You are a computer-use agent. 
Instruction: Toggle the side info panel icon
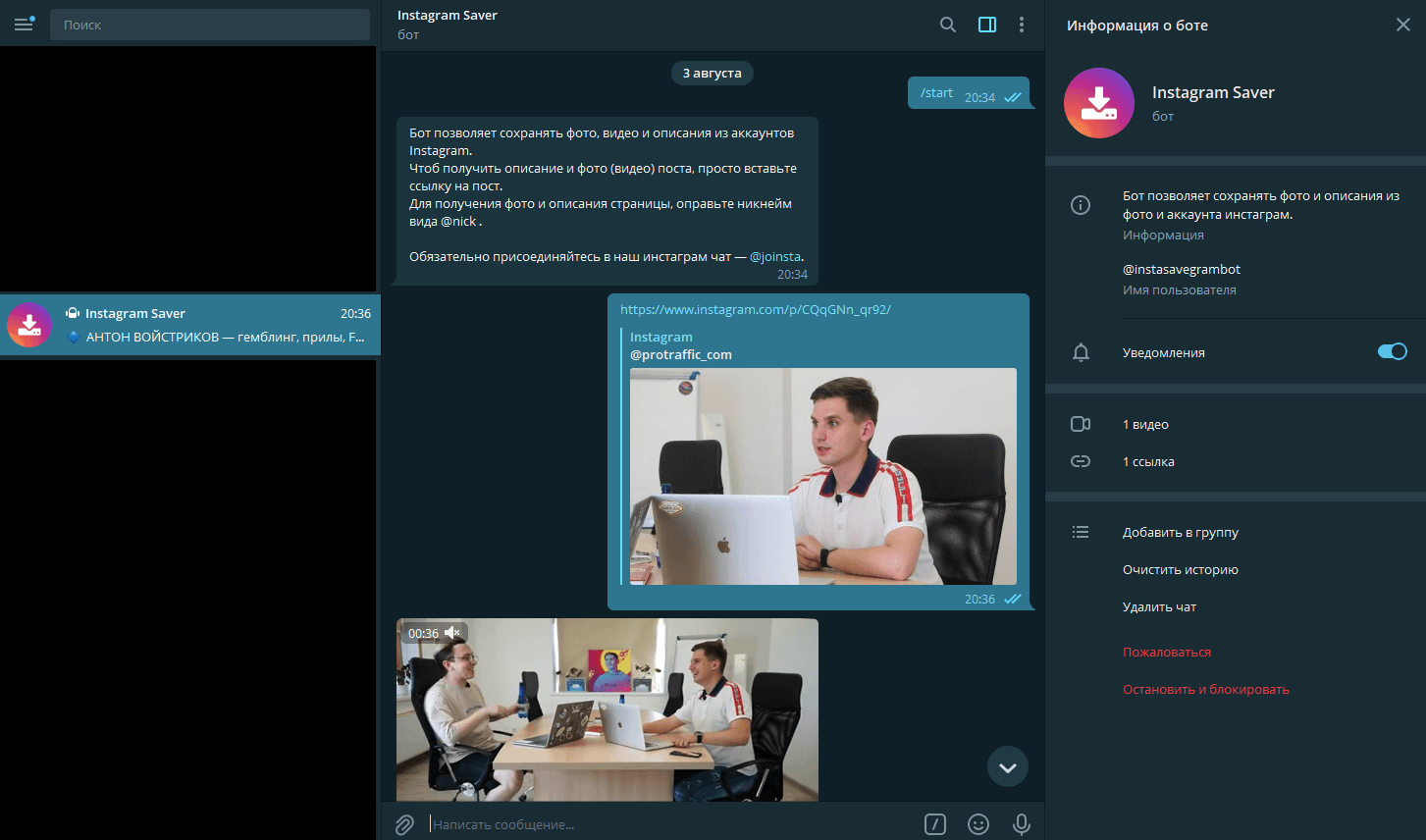pos(987,25)
